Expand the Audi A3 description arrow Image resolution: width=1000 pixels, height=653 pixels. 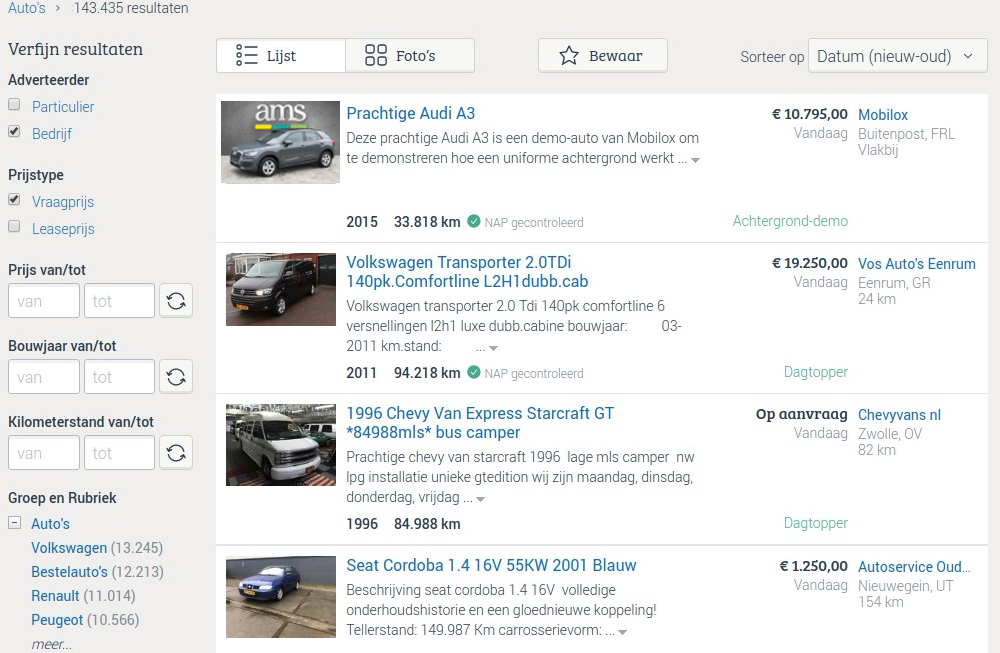coord(695,160)
